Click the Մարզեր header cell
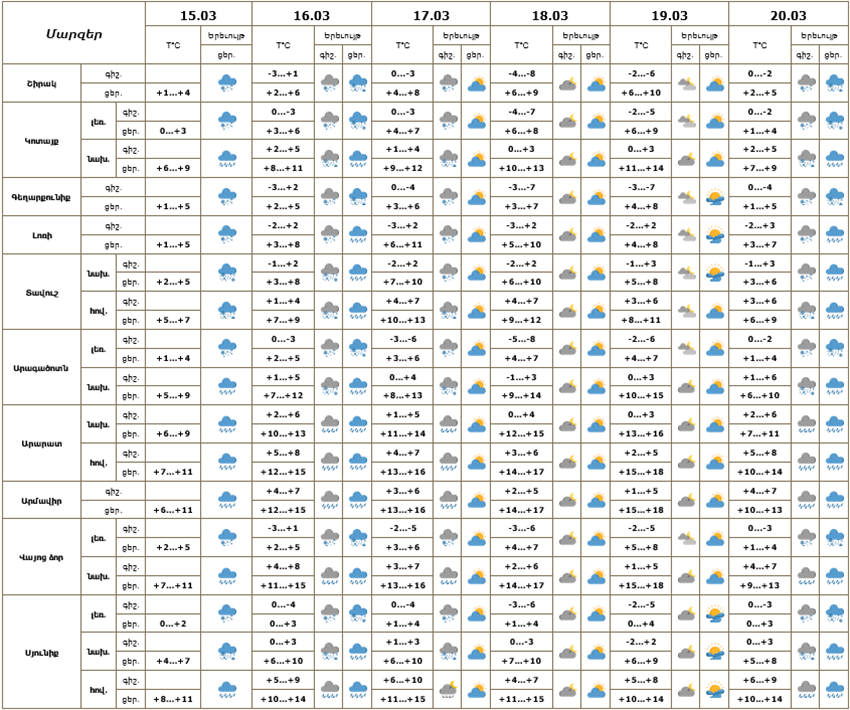This screenshot has width=850, height=710. click(x=74, y=33)
